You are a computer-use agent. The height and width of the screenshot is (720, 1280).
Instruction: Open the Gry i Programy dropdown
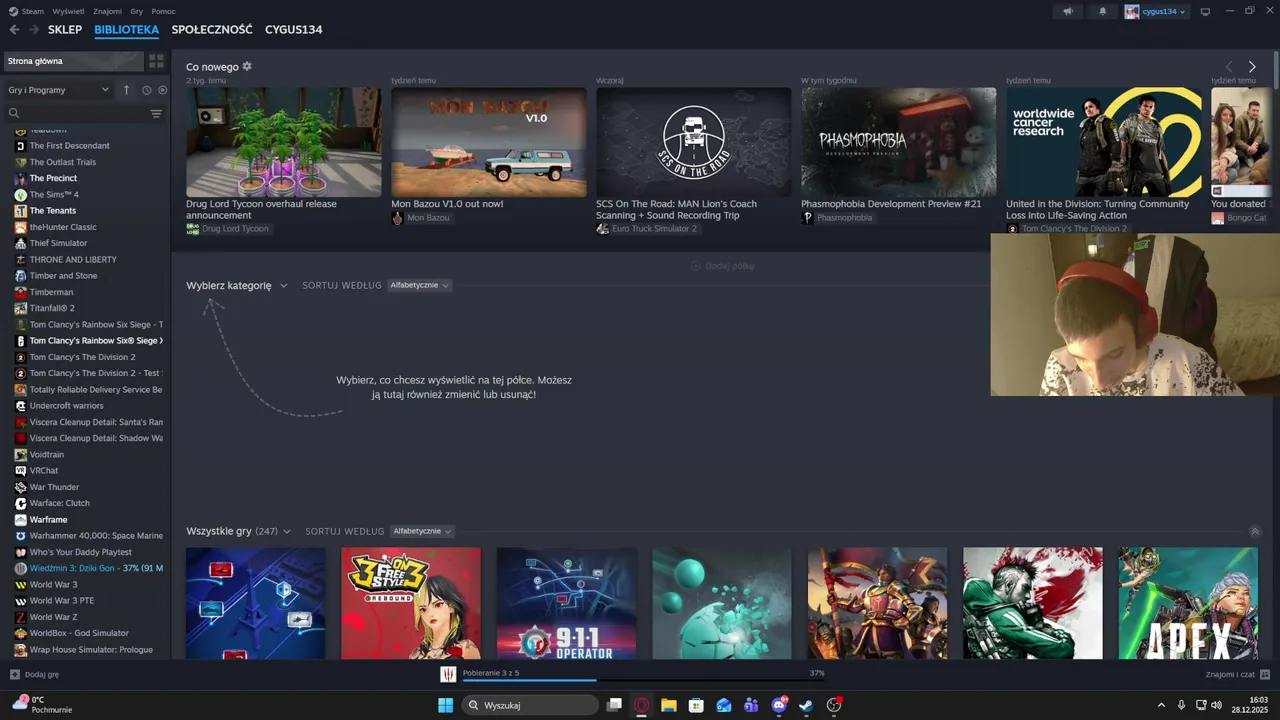coord(58,90)
